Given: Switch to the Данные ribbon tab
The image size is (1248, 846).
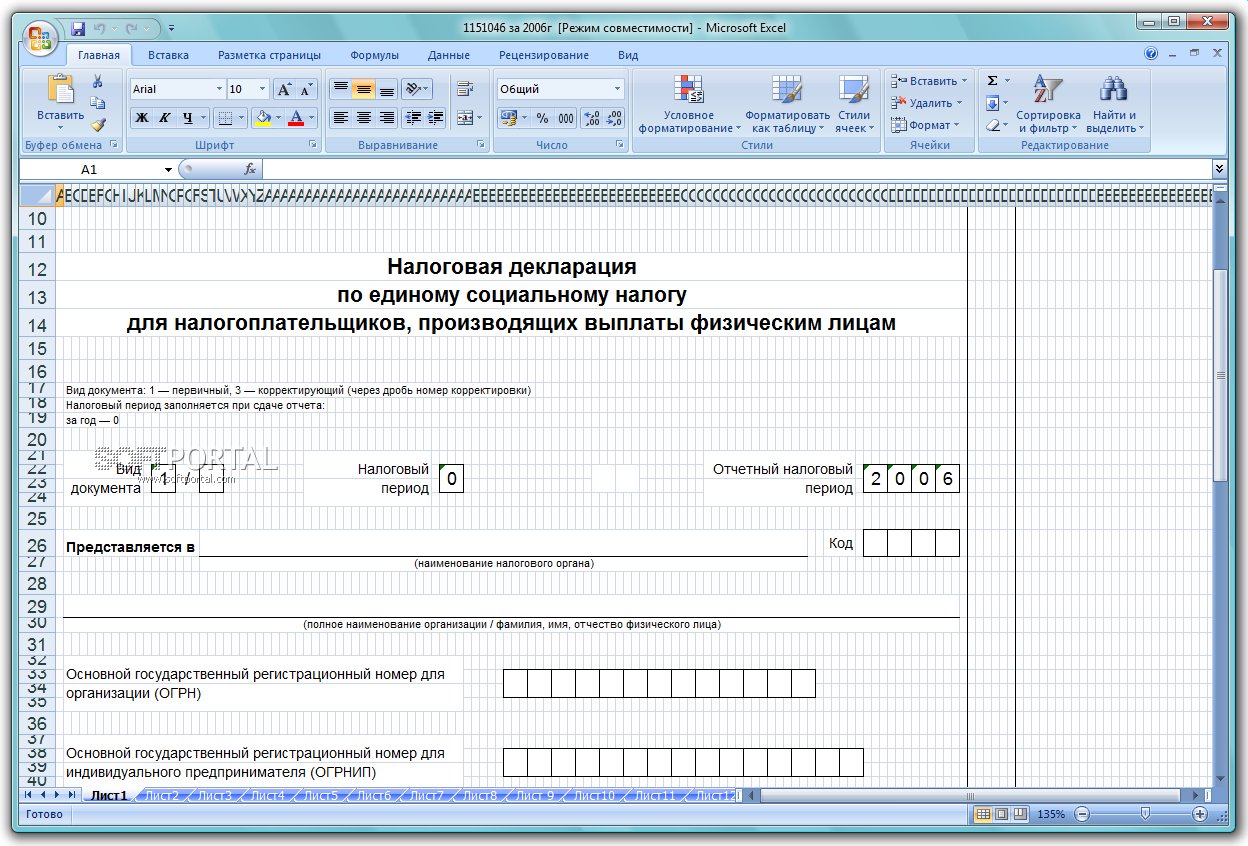Looking at the screenshot, I should pos(448,55).
